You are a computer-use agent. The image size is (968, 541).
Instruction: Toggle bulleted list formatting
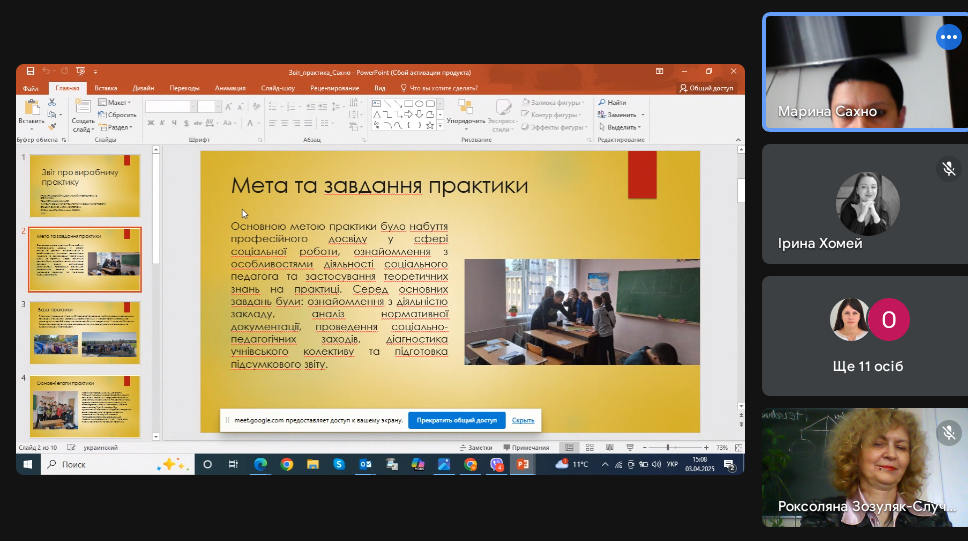tap(273, 107)
